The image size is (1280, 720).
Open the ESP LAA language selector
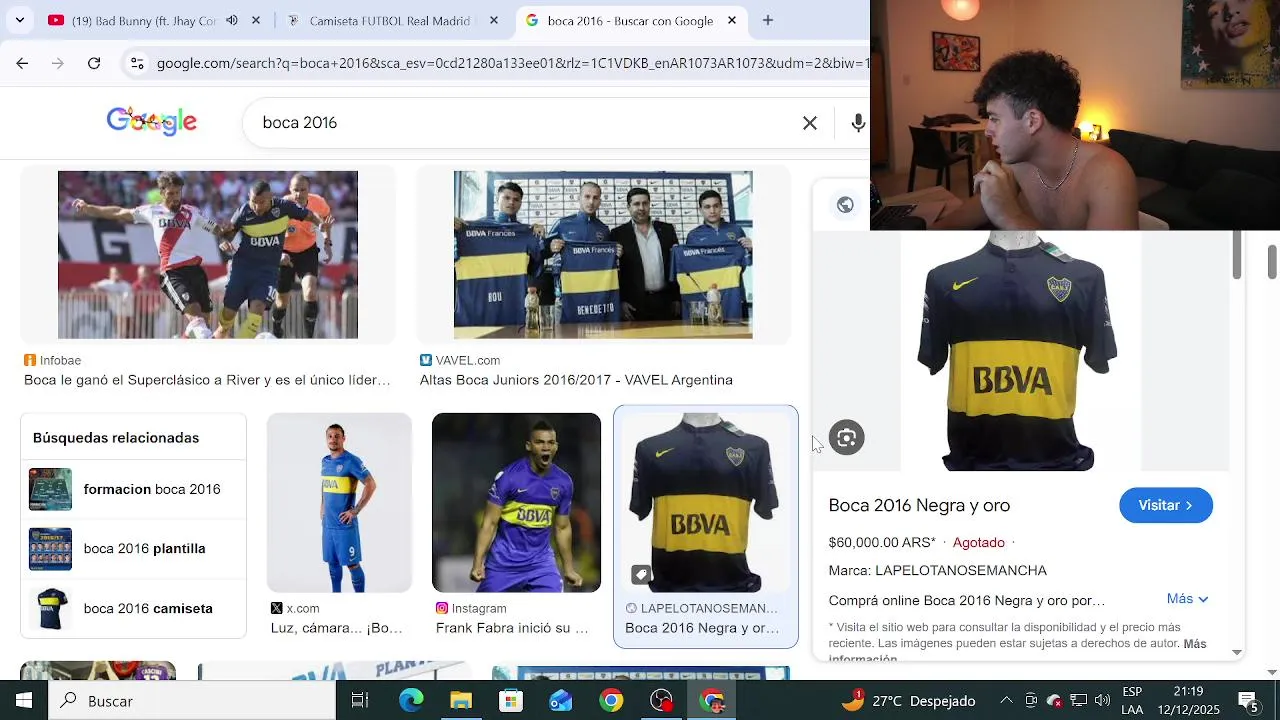pyautogui.click(x=1132, y=701)
